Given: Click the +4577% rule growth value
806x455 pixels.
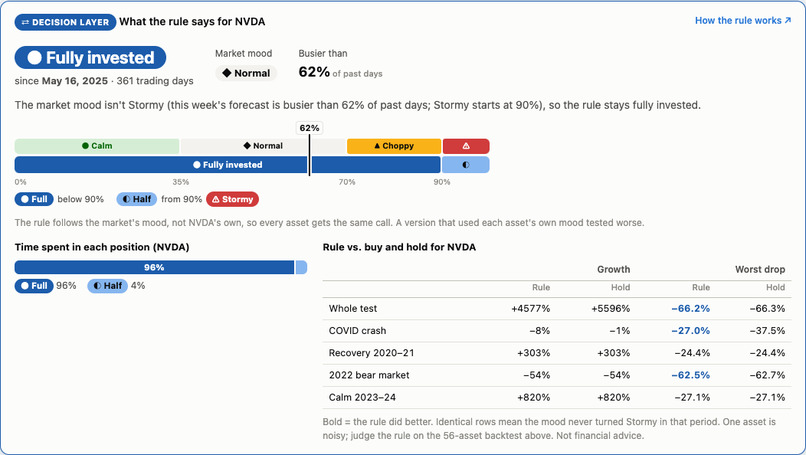Looking at the screenshot, I should click(530, 308).
